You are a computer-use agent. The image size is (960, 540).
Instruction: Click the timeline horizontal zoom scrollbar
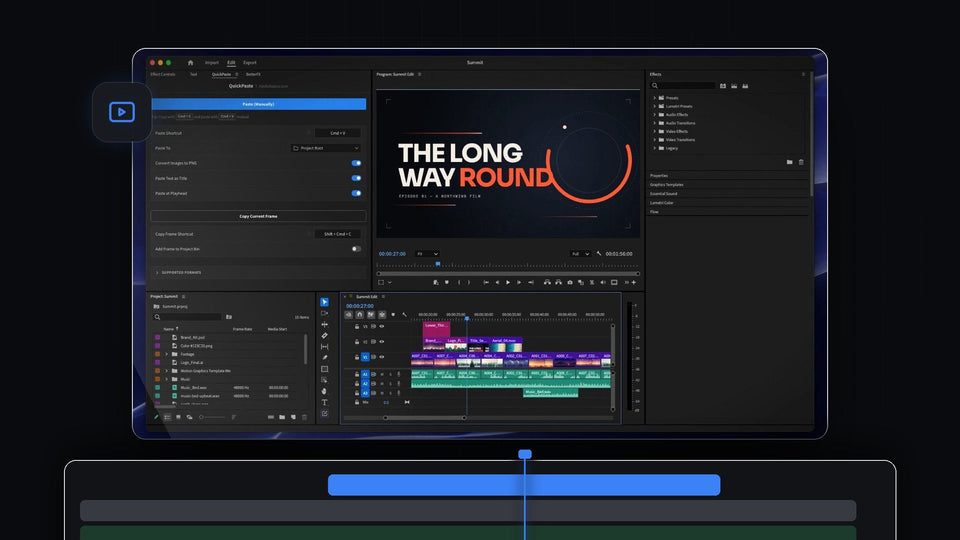425,418
